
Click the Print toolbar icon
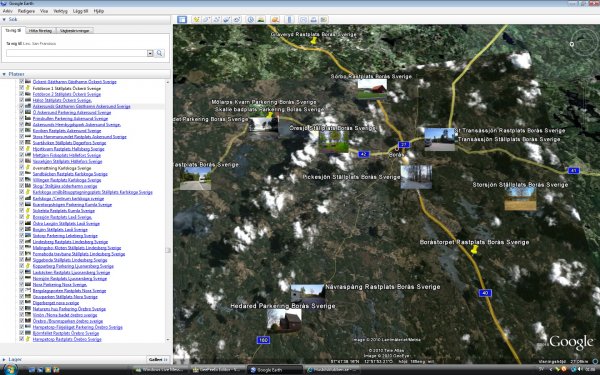314,20
